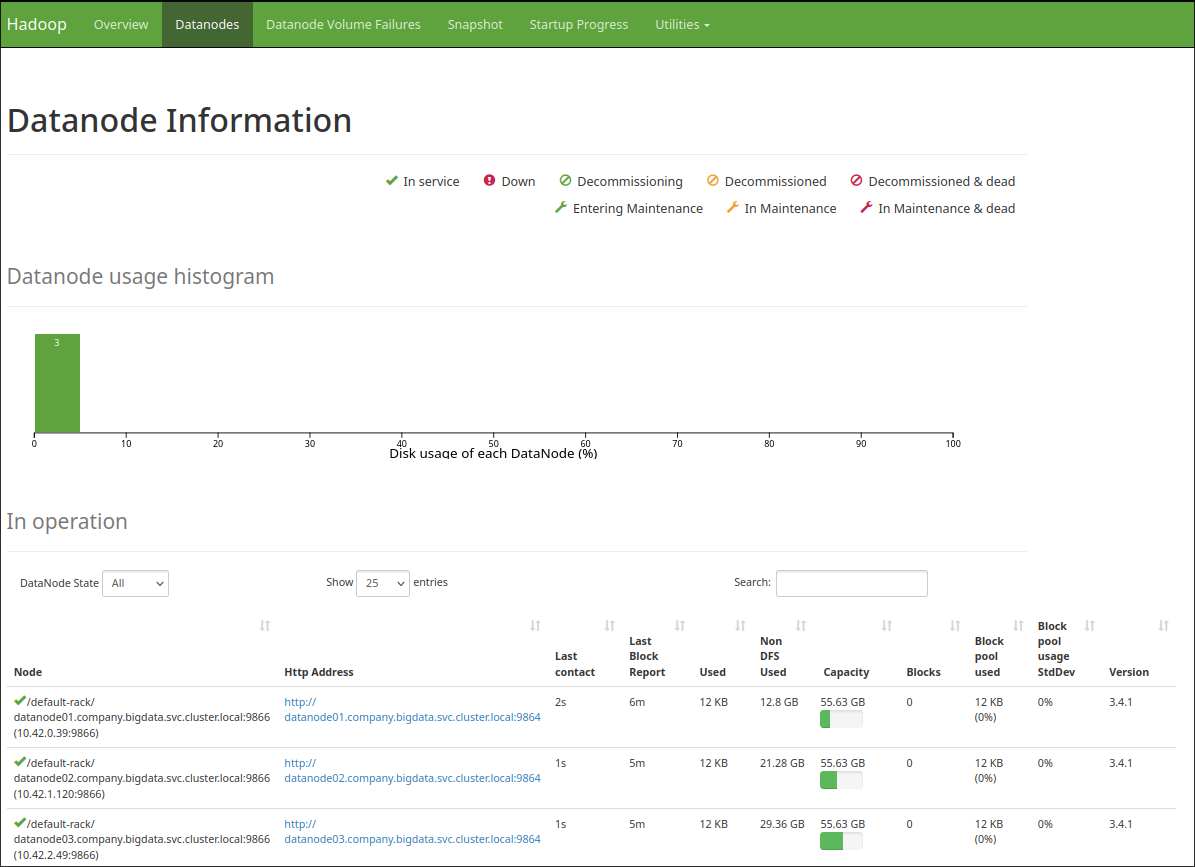Switch to the Snapshot tab
The width and height of the screenshot is (1195, 867).
[475, 24]
